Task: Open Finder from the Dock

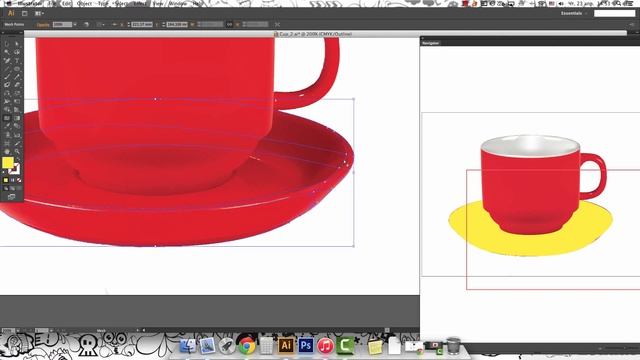Action: 188,346
